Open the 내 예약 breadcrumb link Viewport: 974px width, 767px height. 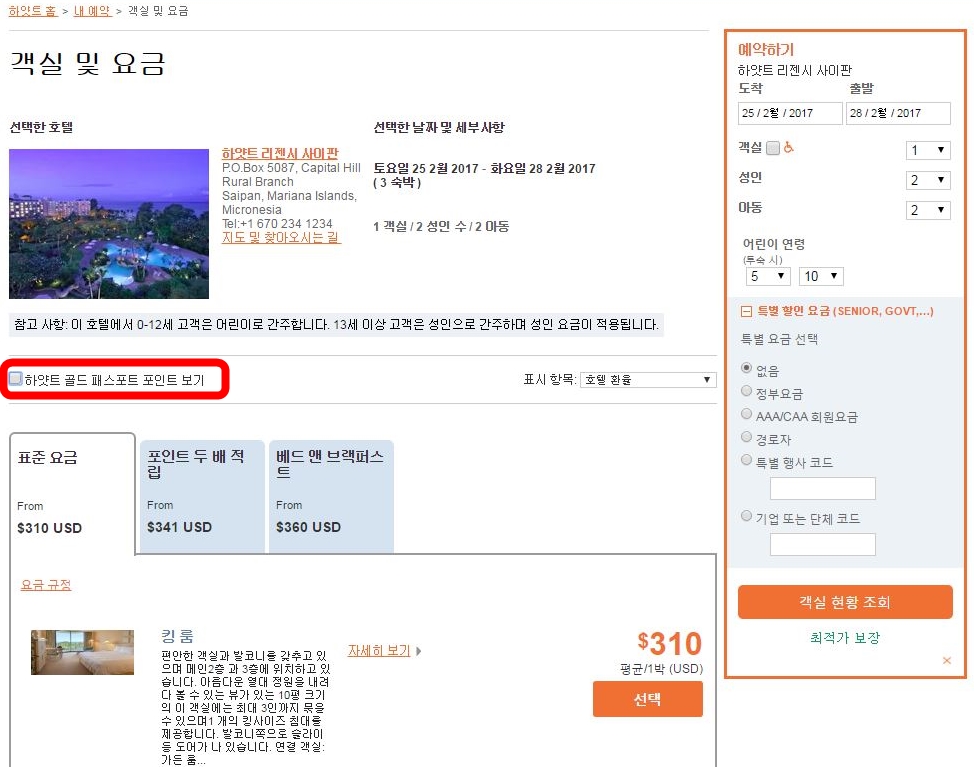click(x=93, y=11)
